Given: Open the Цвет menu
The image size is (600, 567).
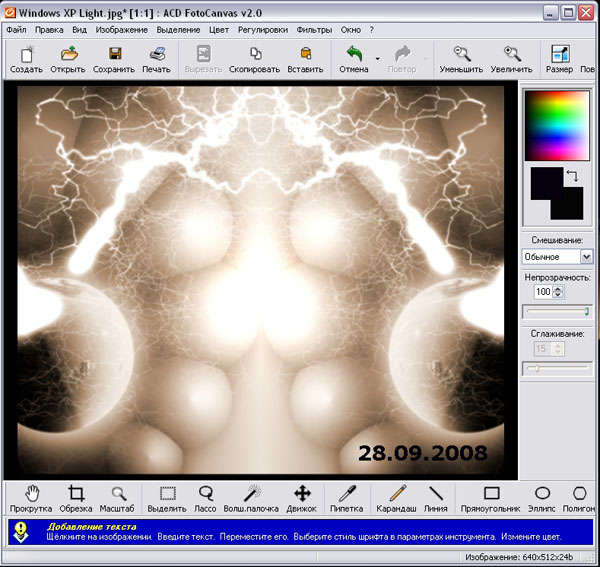Looking at the screenshot, I should pyautogui.click(x=219, y=30).
